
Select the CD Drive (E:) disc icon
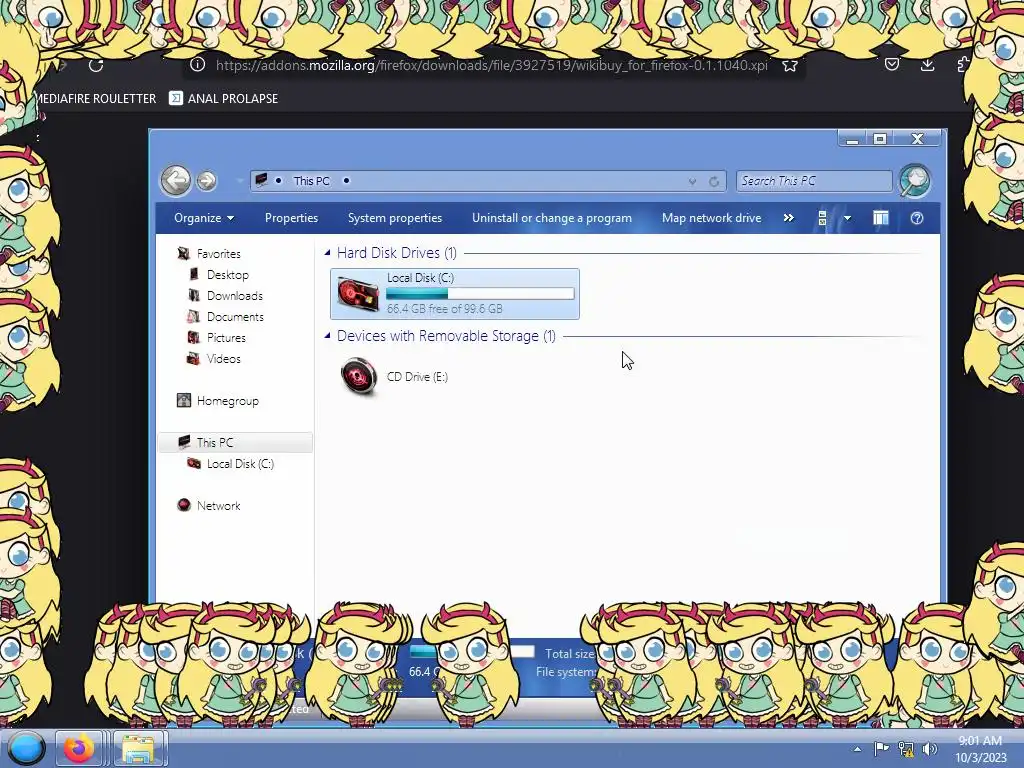[359, 376]
